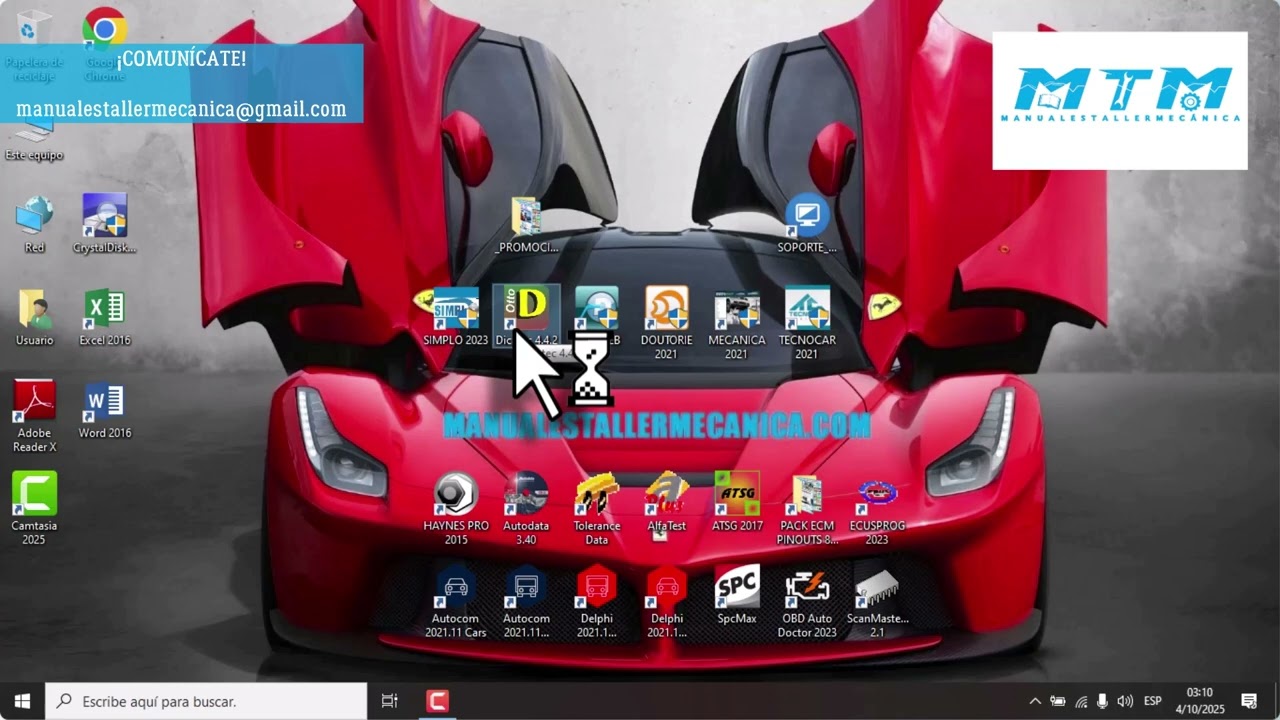
Task: Open Autocom 2021.11 Cars
Action: pos(456,602)
